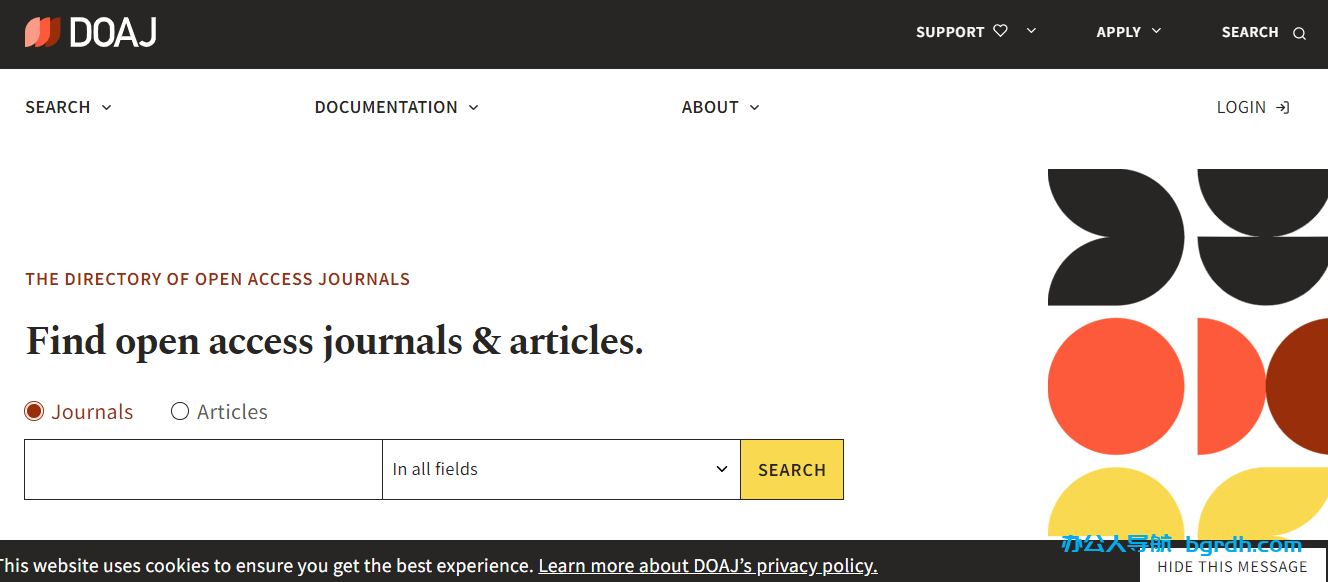Screen dimensions: 1328x582
Task: Open the 'In all fields' dropdown
Action: (x=561, y=469)
